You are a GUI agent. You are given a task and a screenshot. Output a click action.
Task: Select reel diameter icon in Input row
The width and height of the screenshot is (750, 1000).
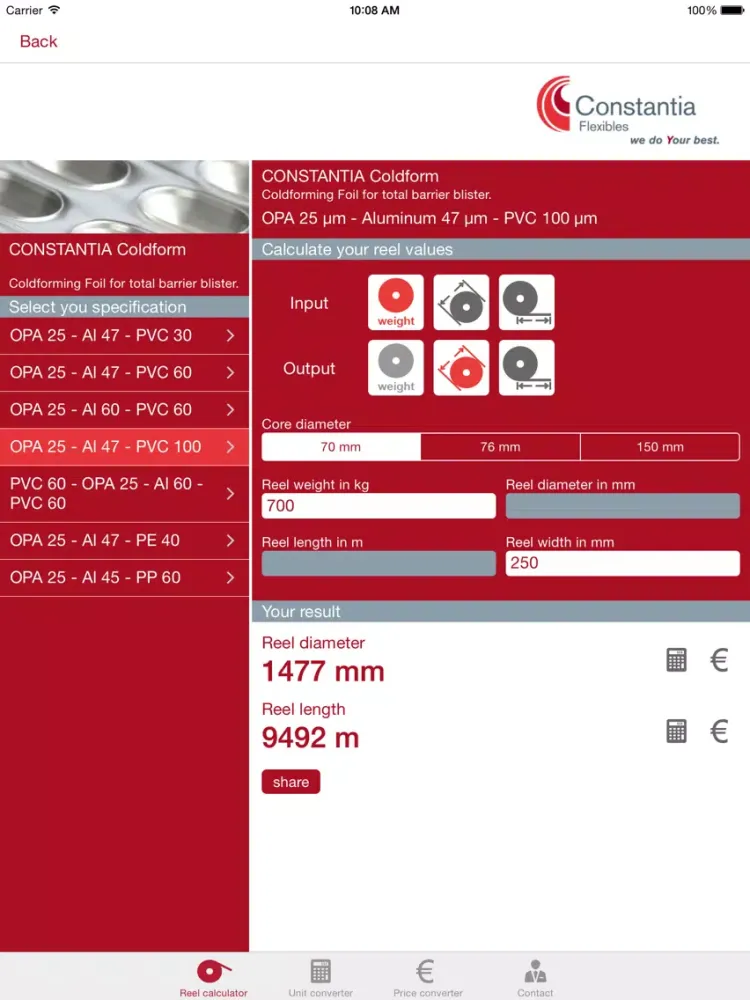coord(461,302)
